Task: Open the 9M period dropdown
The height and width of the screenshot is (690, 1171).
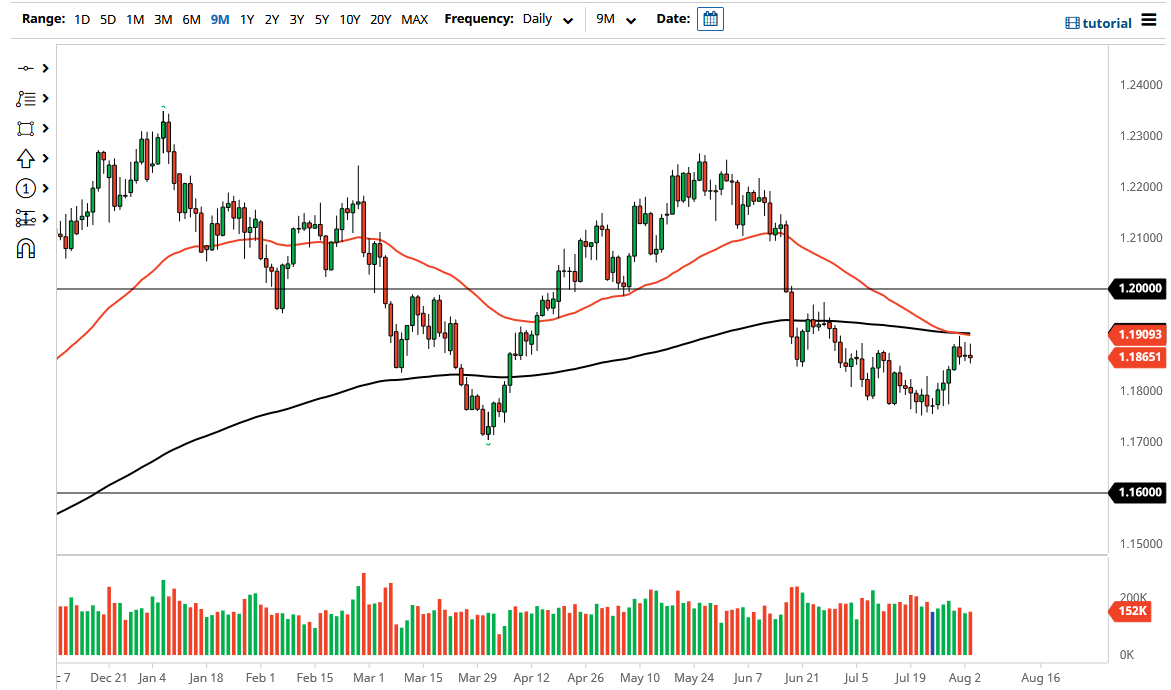Action: [616, 19]
